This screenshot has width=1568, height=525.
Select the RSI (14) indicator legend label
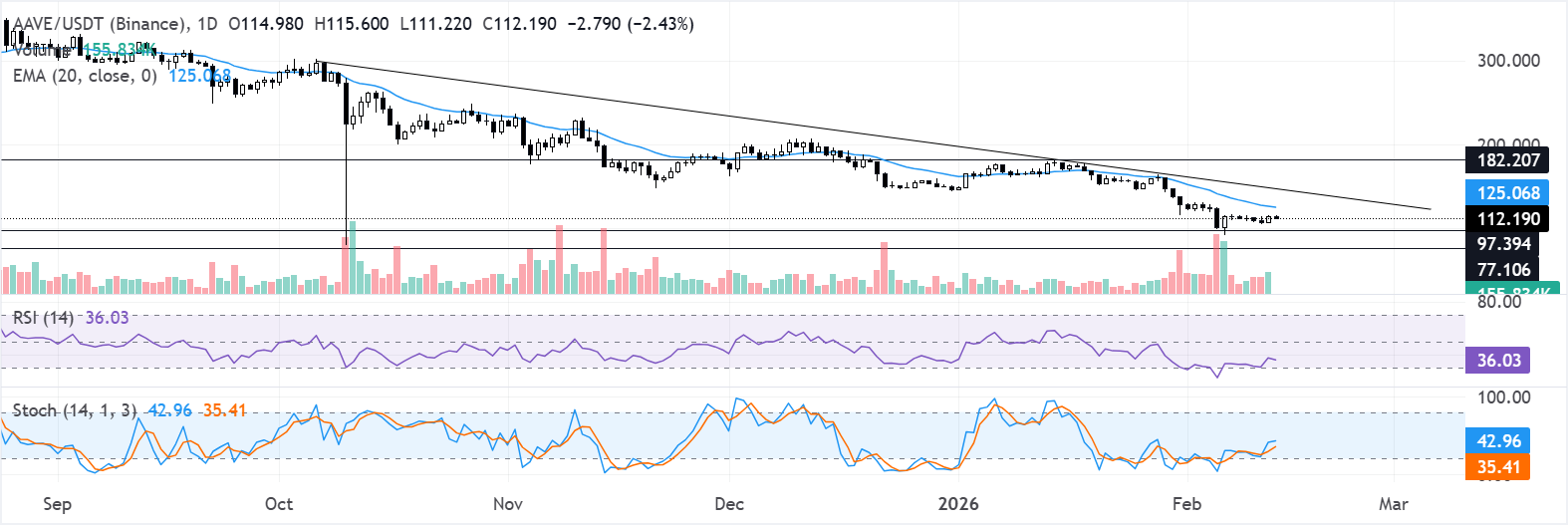pos(43,318)
